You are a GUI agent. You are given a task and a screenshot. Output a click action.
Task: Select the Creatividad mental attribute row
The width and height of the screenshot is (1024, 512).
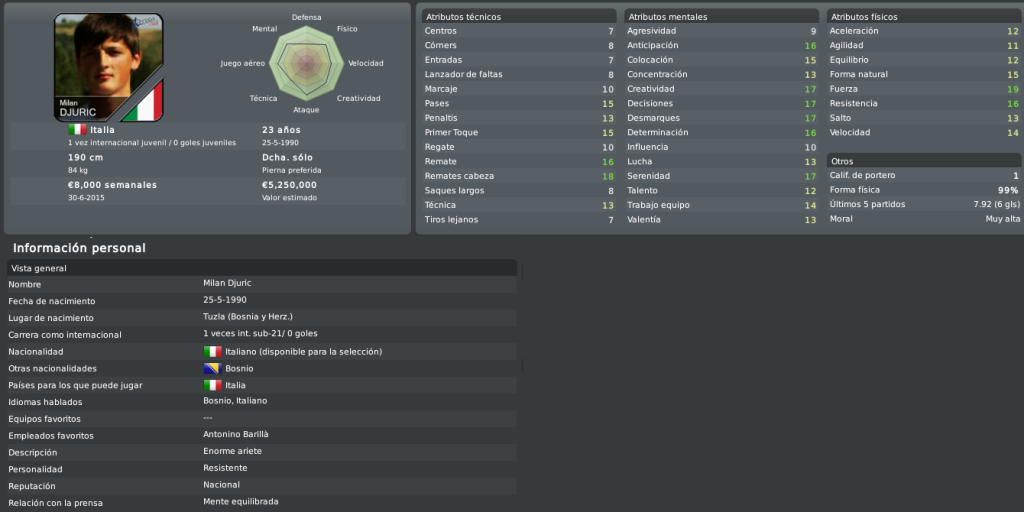[x=722, y=89]
